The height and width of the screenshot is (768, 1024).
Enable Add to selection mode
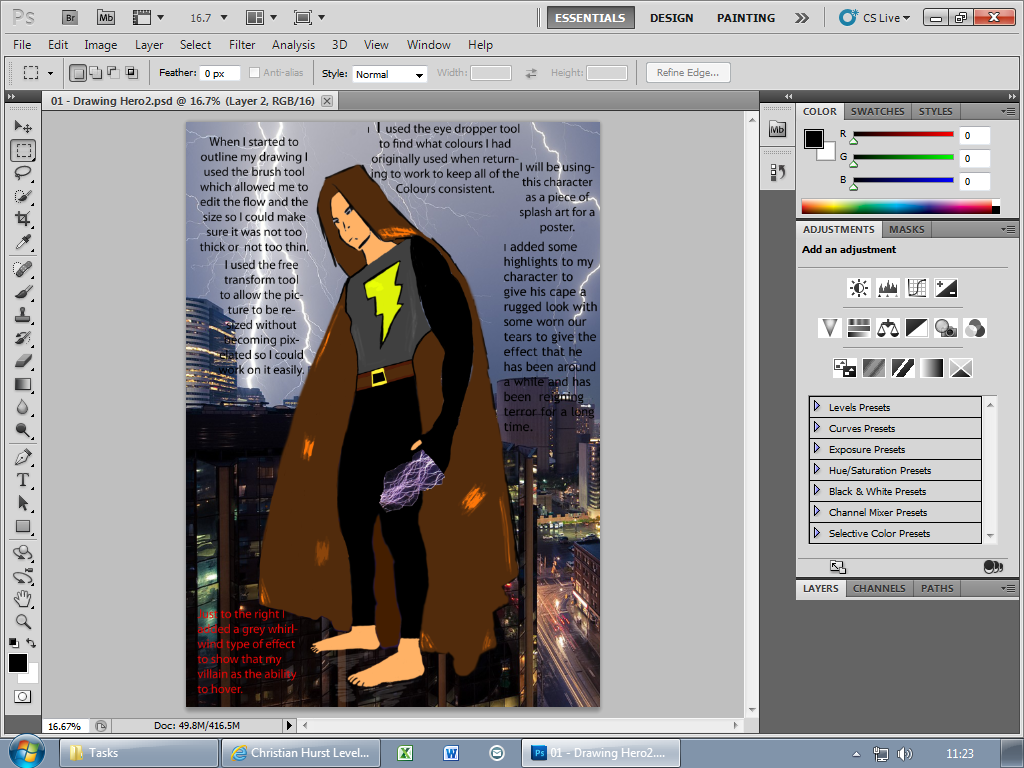pyautogui.click(x=95, y=72)
